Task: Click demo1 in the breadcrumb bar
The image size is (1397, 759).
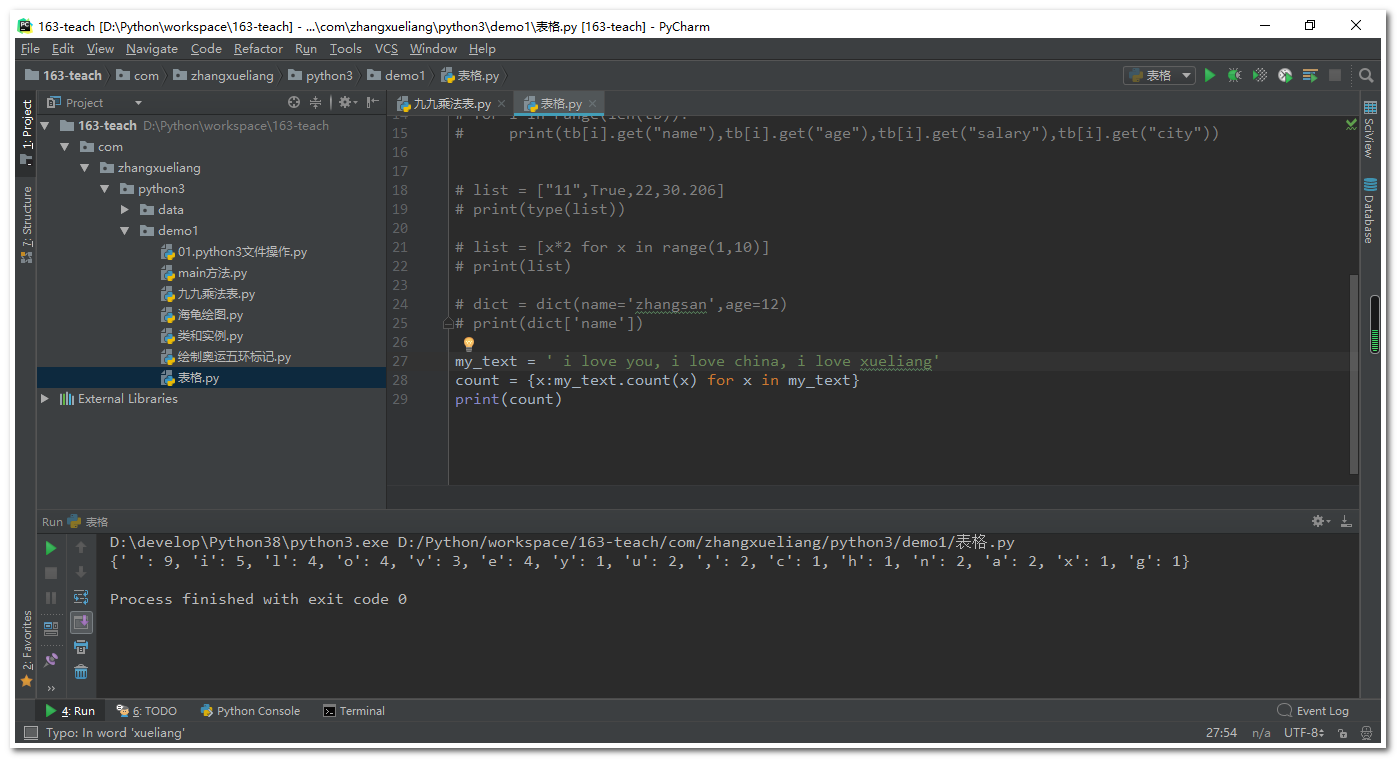Action: 404,75
